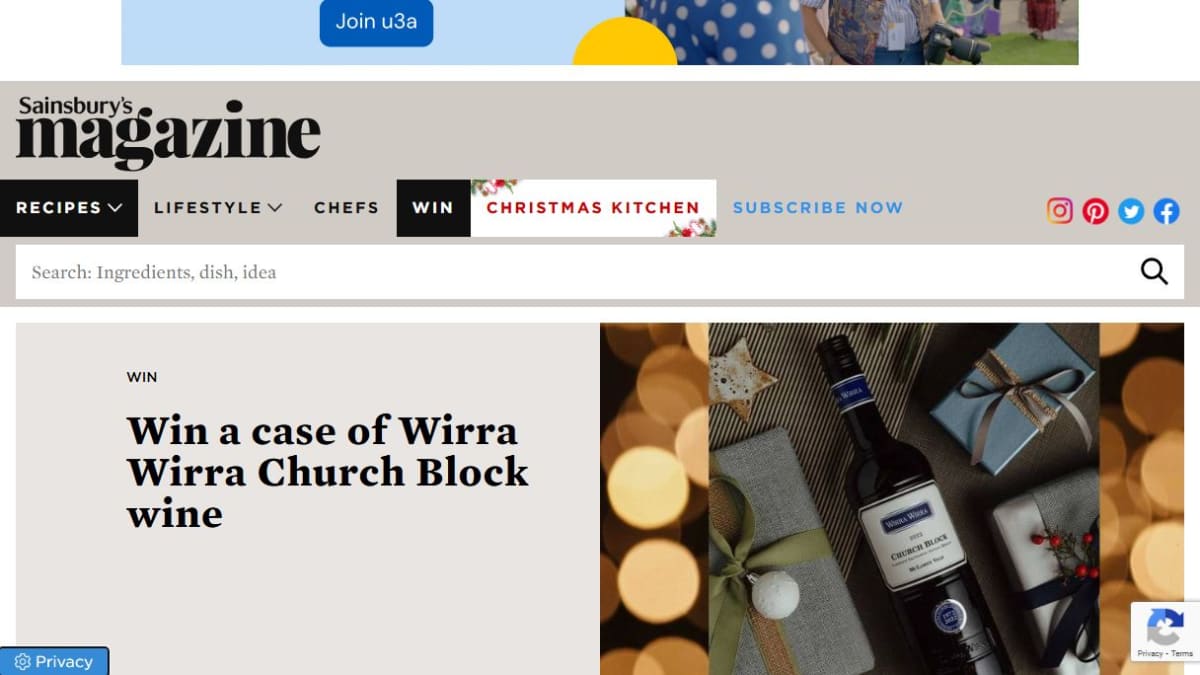Click into the ingredients search field

[x=578, y=272]
